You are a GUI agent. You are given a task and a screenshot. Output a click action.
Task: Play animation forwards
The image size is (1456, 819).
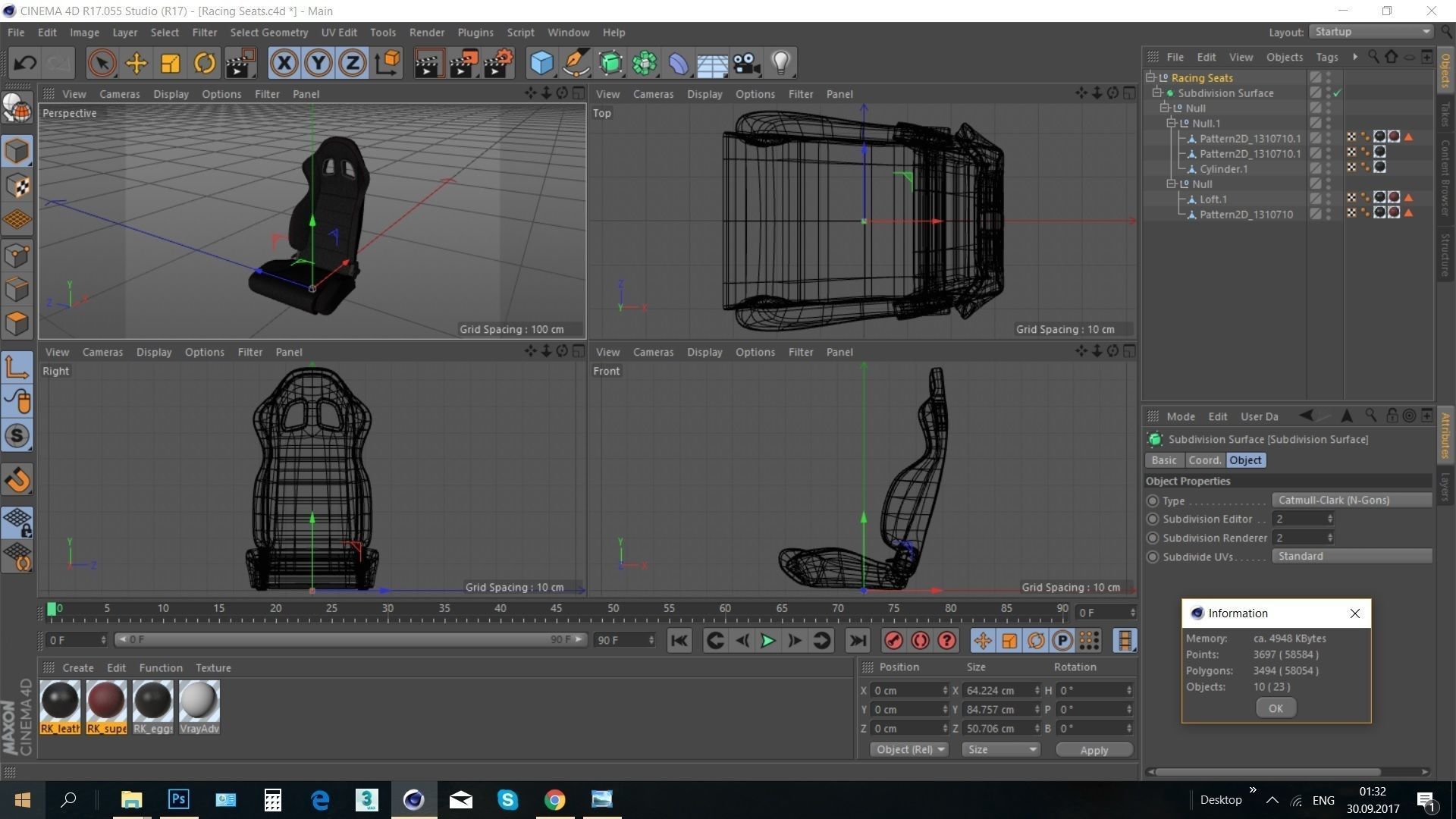pos(767,641)
